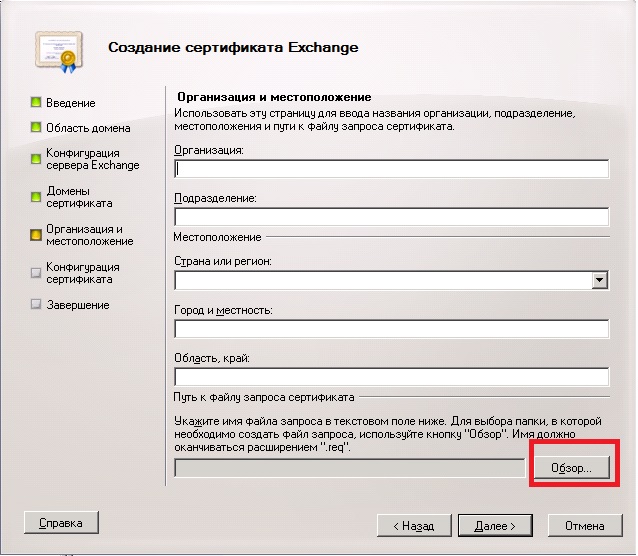Screen dimensions: 638x556
Task: Select the Область домена wizard step
Action: [88, 128]
